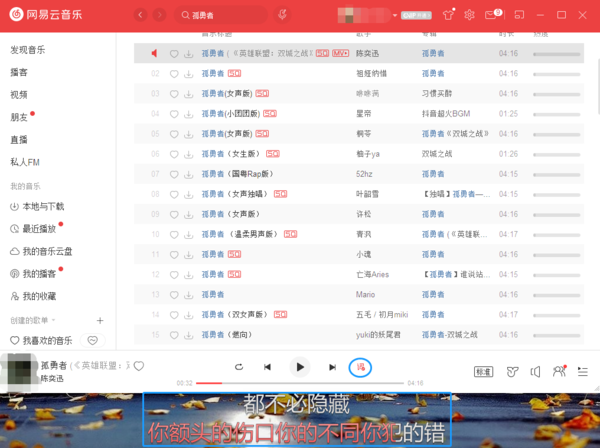Mute the volume speaker icon
The height and width of the screenshot is (448, 600).
point(536,371)
